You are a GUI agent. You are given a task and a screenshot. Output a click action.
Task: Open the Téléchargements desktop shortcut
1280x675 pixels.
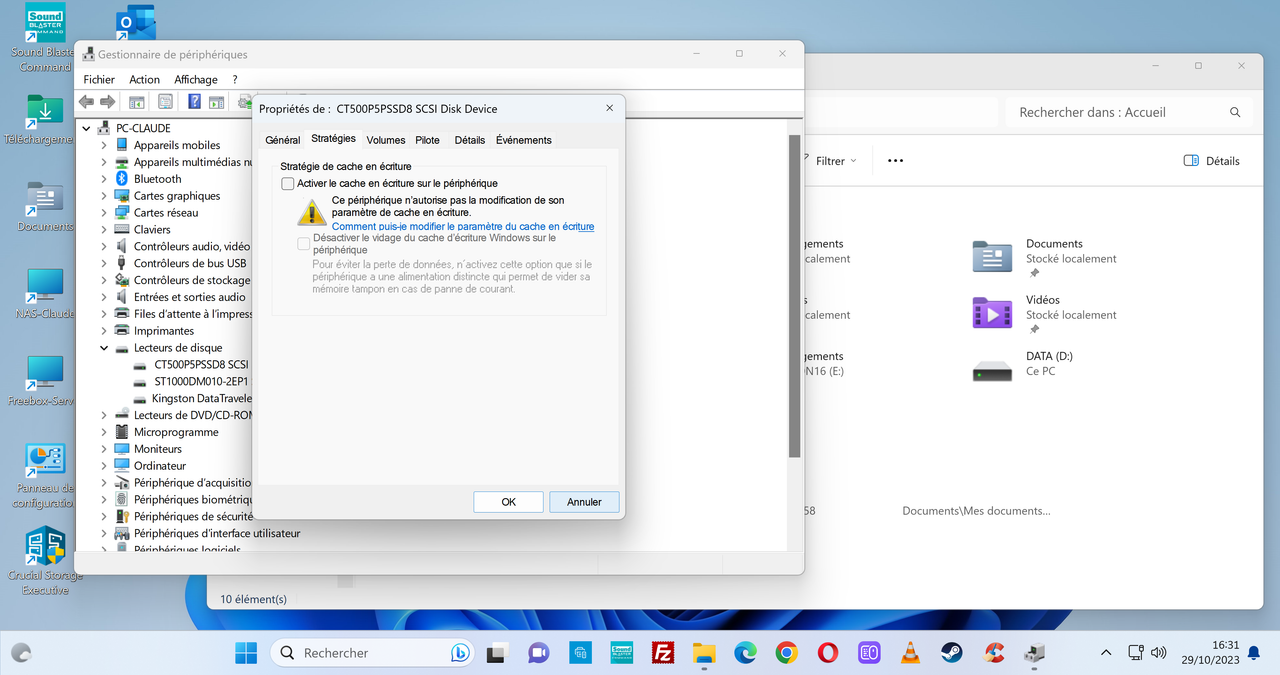44,120
